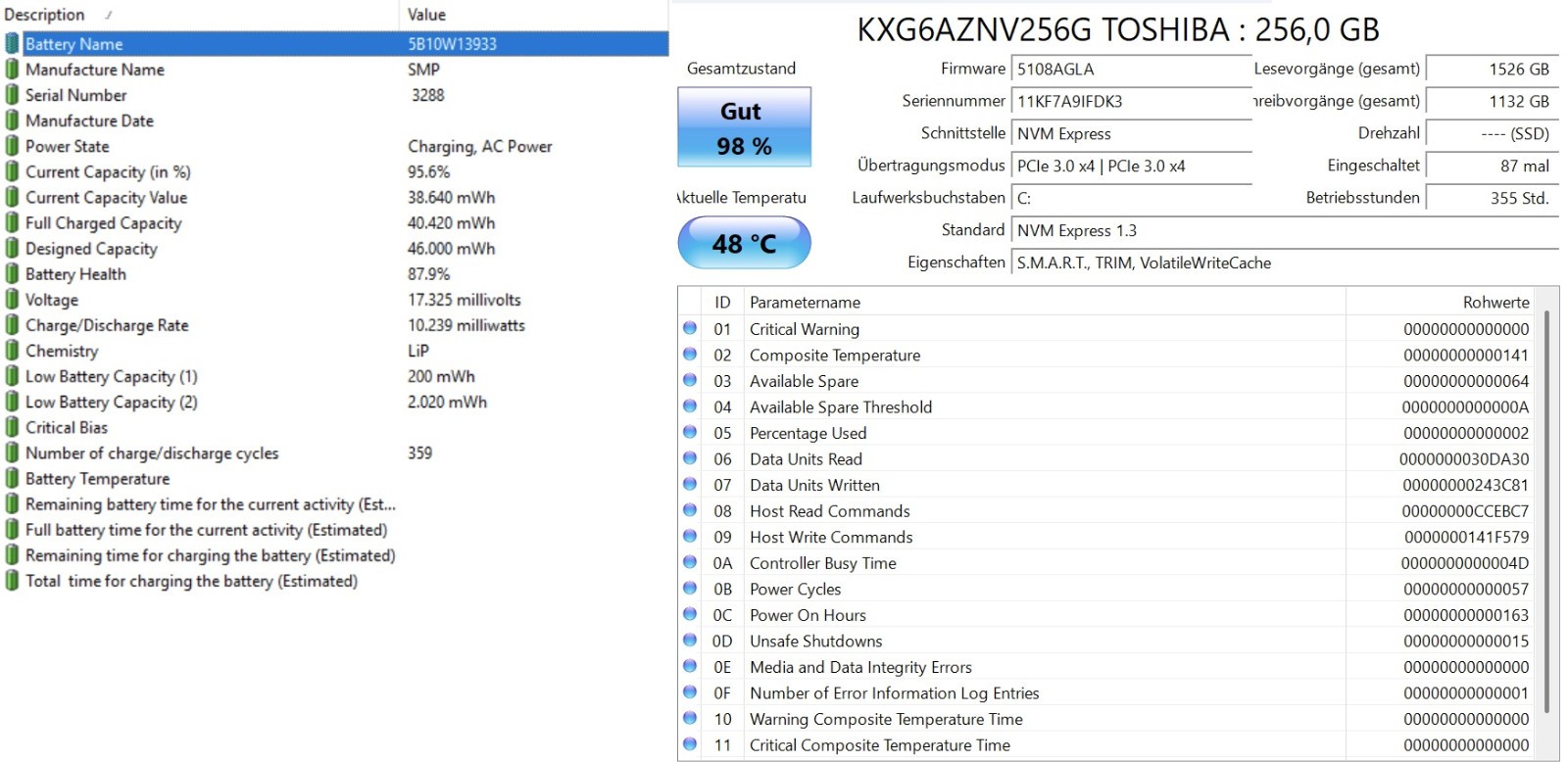Click the Full Charged Capacity value 40.420 mWh

pyautogui.click(x=452, y=222)
